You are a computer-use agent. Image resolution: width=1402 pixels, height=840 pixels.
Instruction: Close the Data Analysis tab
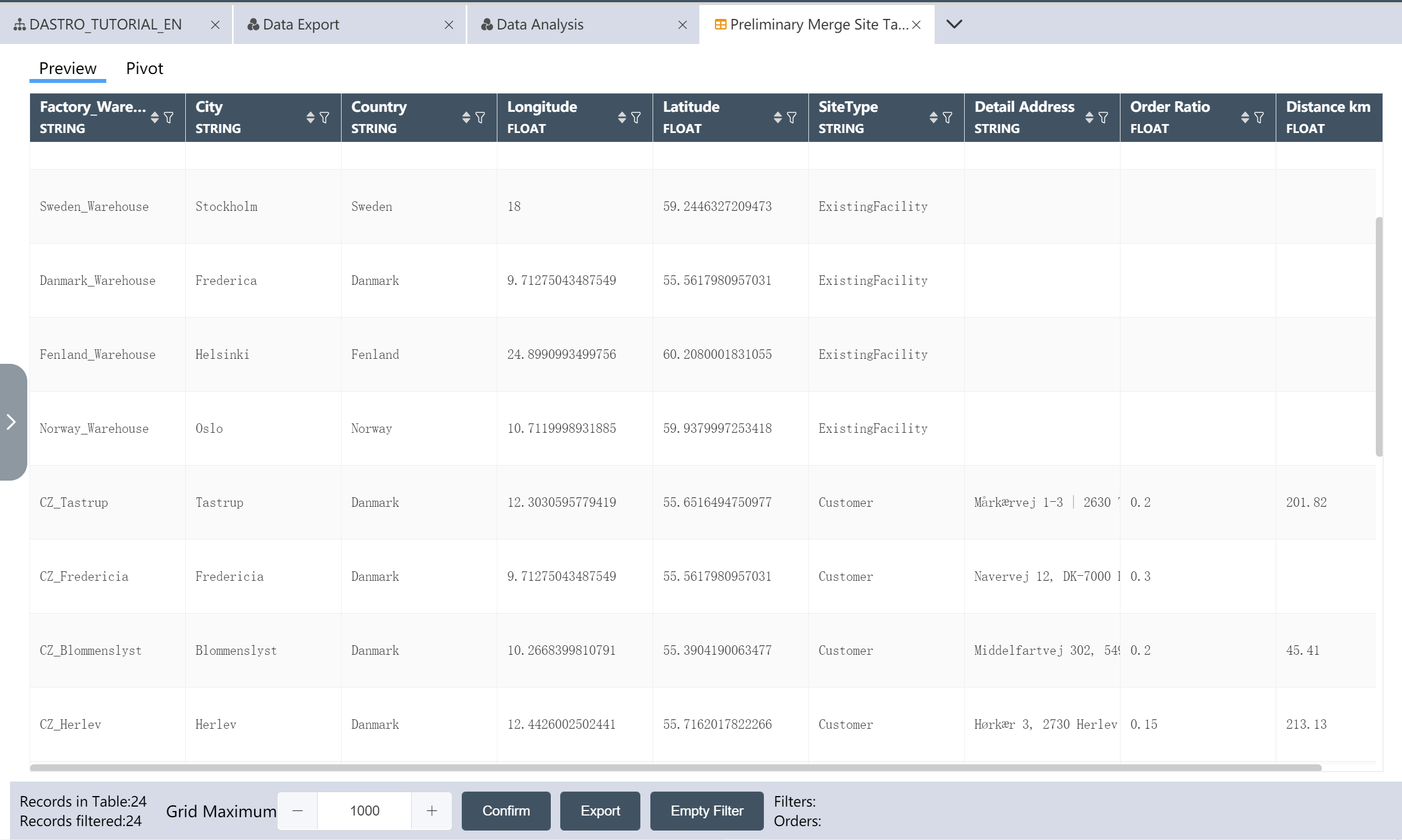[683, 25]
